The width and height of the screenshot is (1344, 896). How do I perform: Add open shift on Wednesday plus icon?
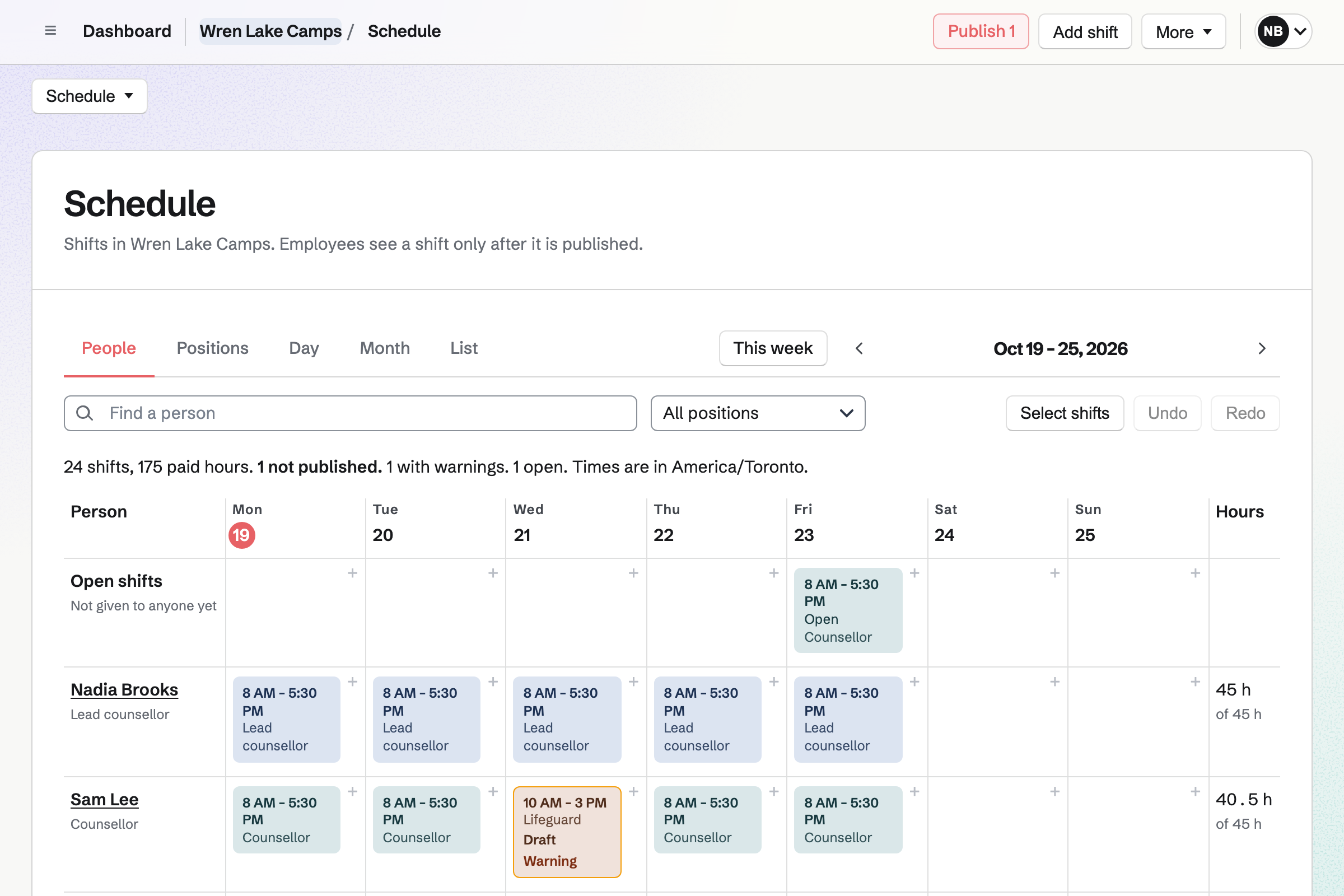(x=633, y=573)
